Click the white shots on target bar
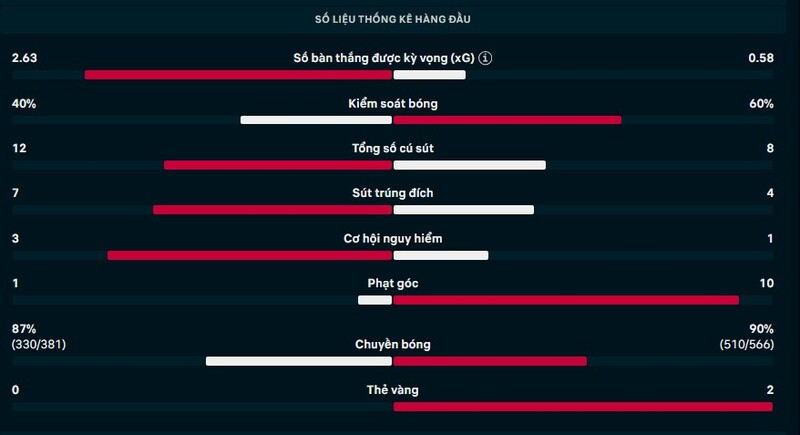Image resolution: width=800 pixels, height=435 pixels. [464, 210]
